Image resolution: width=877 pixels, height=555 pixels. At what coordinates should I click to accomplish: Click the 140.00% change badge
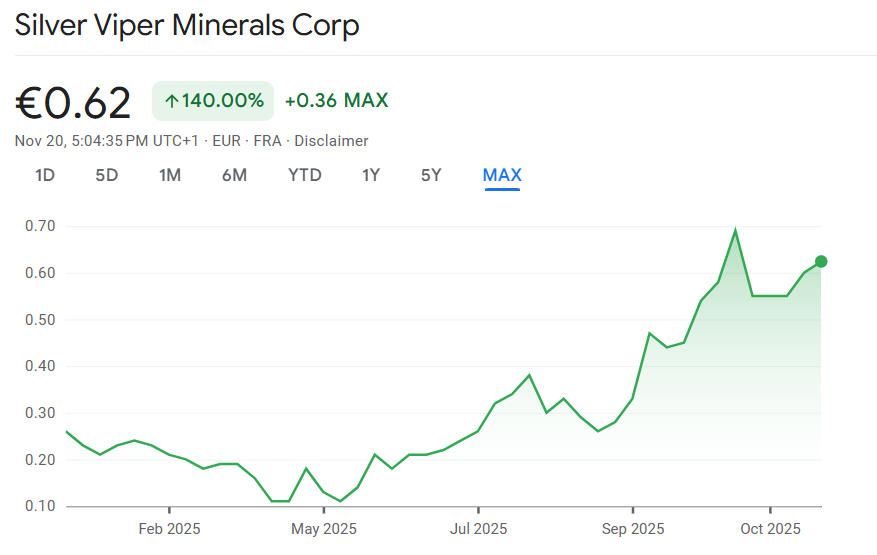[x=212, y=101]
